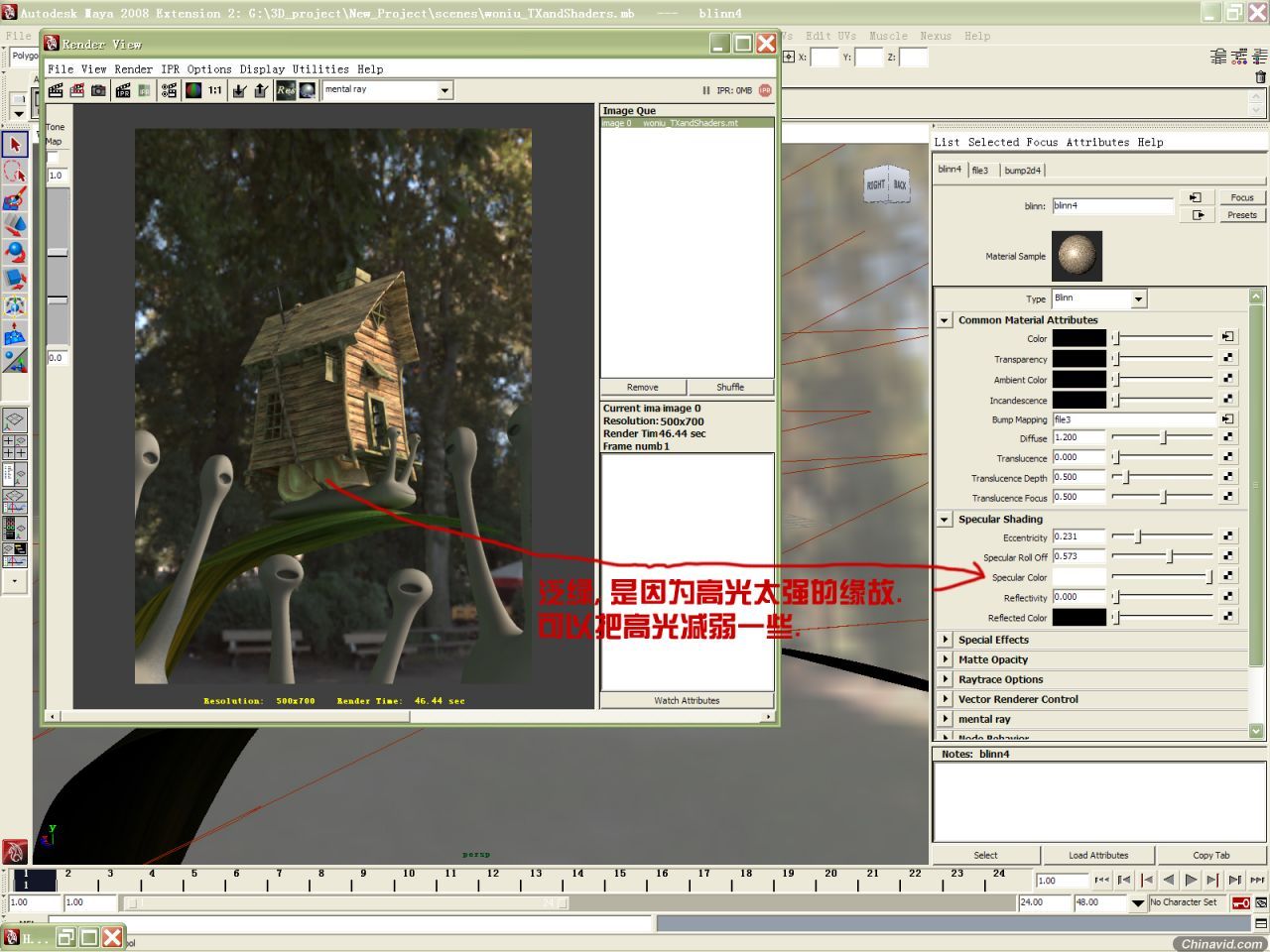Expand the mental ray section
This screenshot has width=1270, height=952.
pyautogui.click(x=945, y=719)
